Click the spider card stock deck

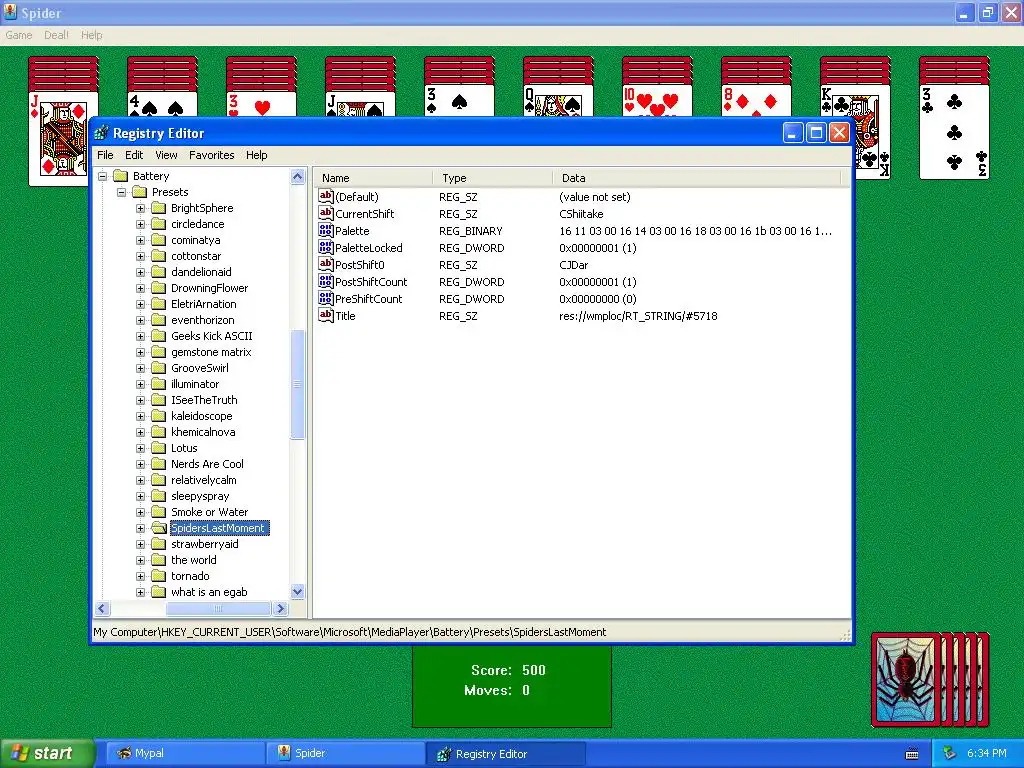click(930, 679)
